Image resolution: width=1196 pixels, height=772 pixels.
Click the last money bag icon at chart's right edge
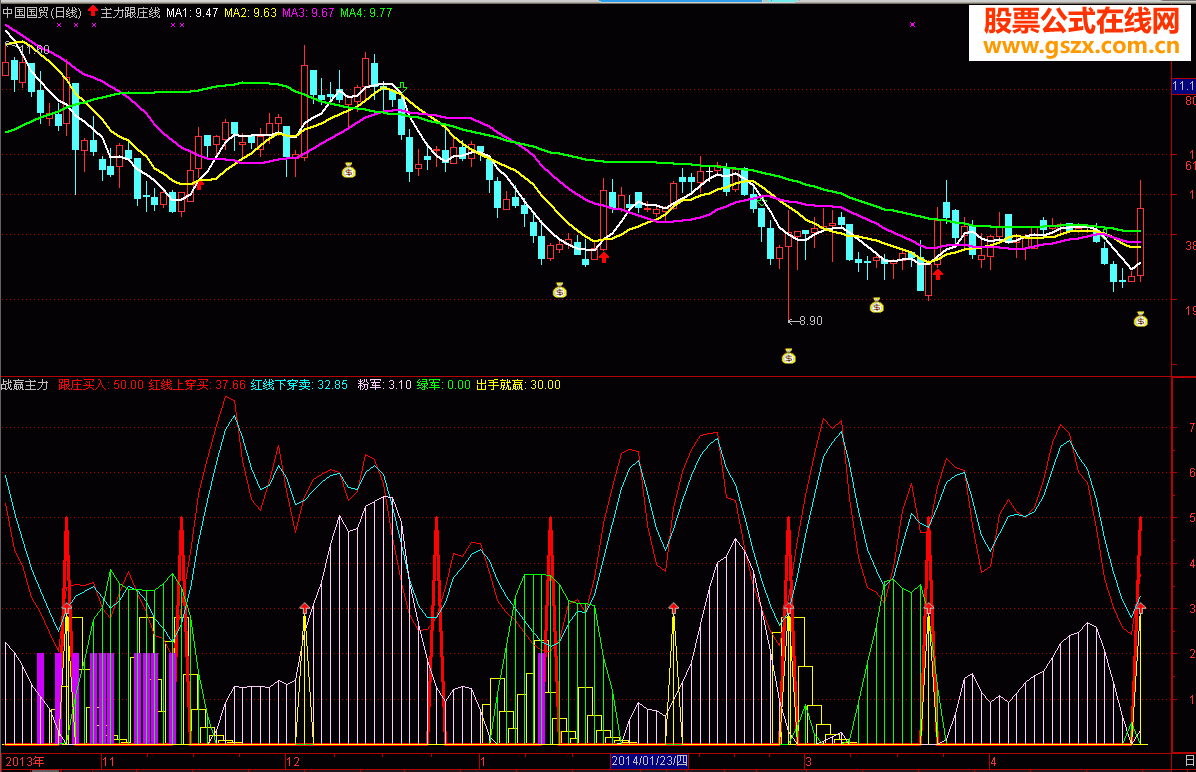pos(1140,319)
